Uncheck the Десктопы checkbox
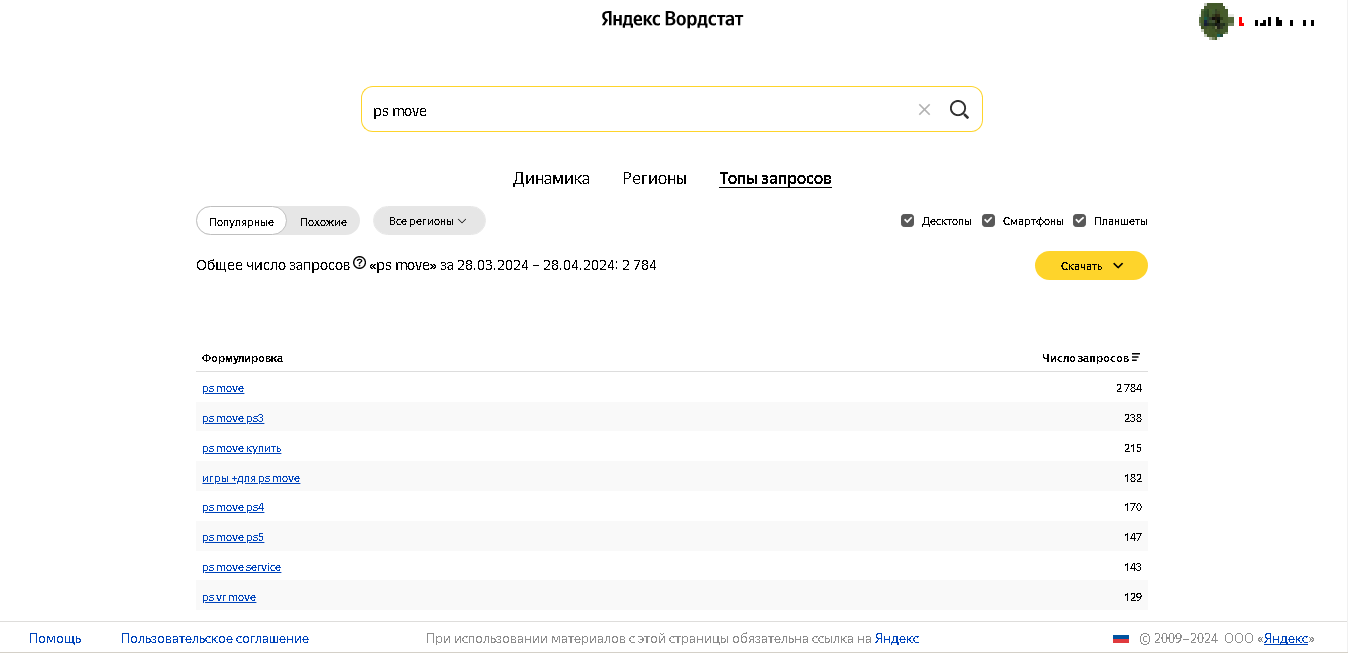The width and height of the screenshot is (1348, 654). tap(908, 221)
